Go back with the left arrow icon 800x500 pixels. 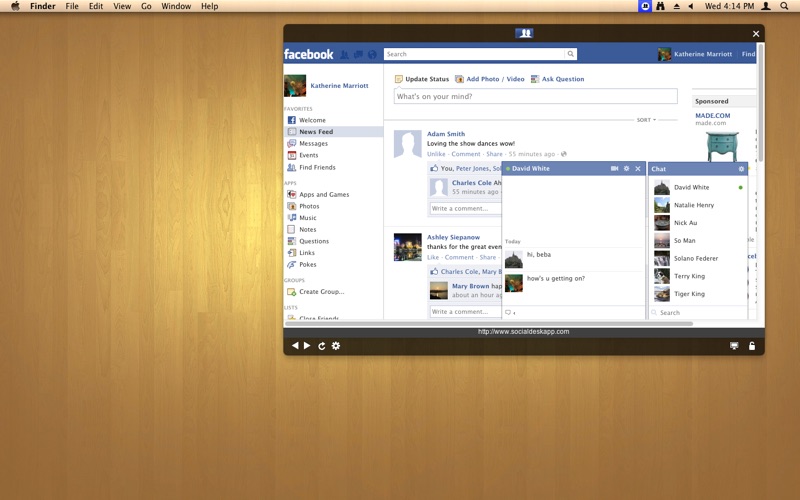295,346
